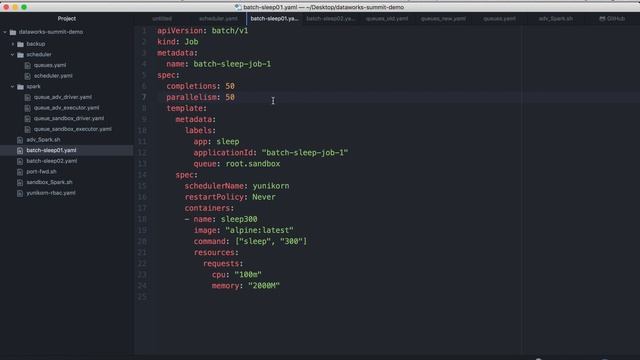The width and height of the screenshot is (640, 360).
Task: Switch to the untitled tab
Action: pos(162,19)
